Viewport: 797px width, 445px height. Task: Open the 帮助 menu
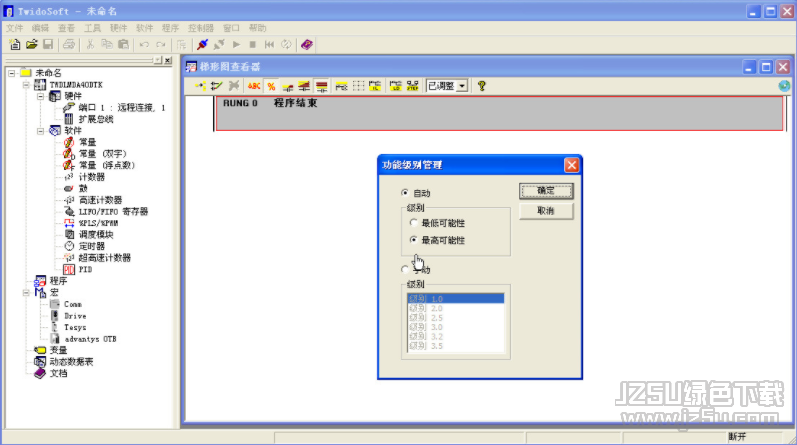tap(258, 28)
